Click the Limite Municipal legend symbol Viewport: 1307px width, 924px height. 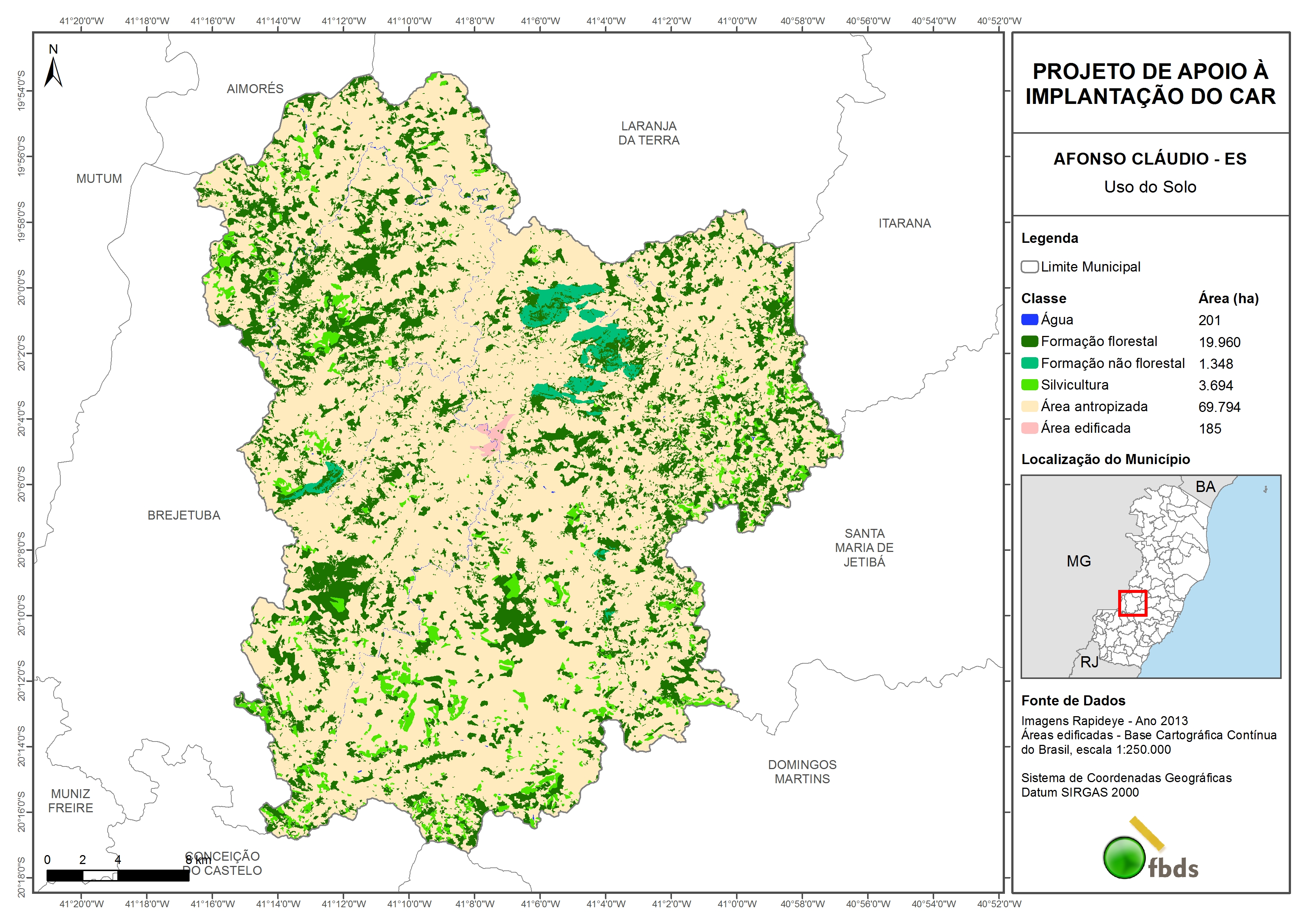[x=1029, y=266]
